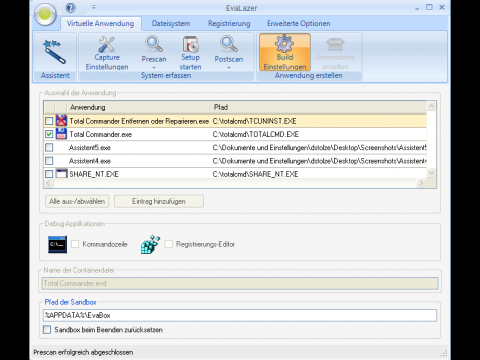Toggle Sandbox beim Beenden zurücksetzen checkbox

click(x=47, y=330)
